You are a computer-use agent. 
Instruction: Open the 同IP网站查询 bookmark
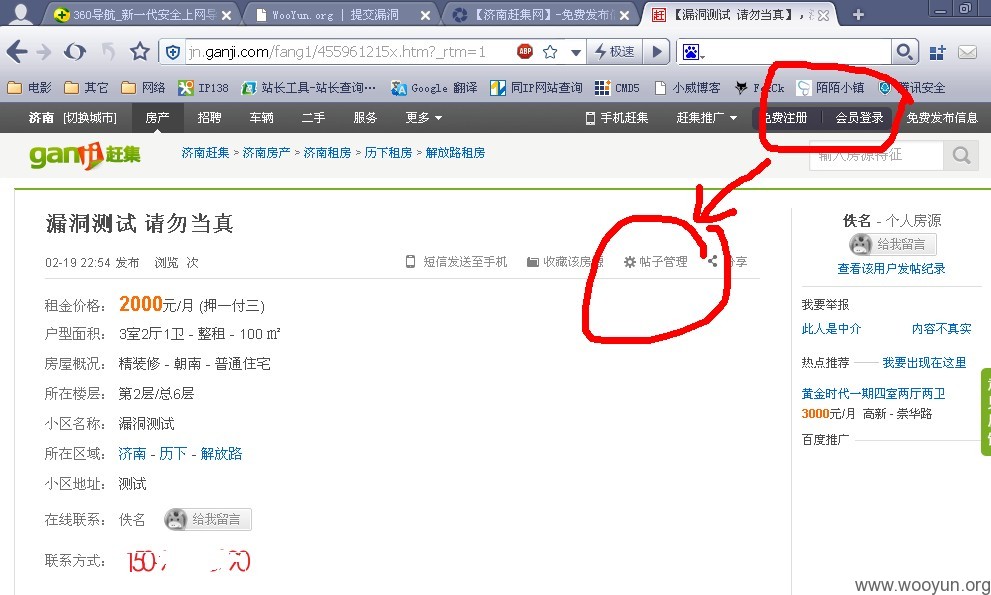pos(536,88)
